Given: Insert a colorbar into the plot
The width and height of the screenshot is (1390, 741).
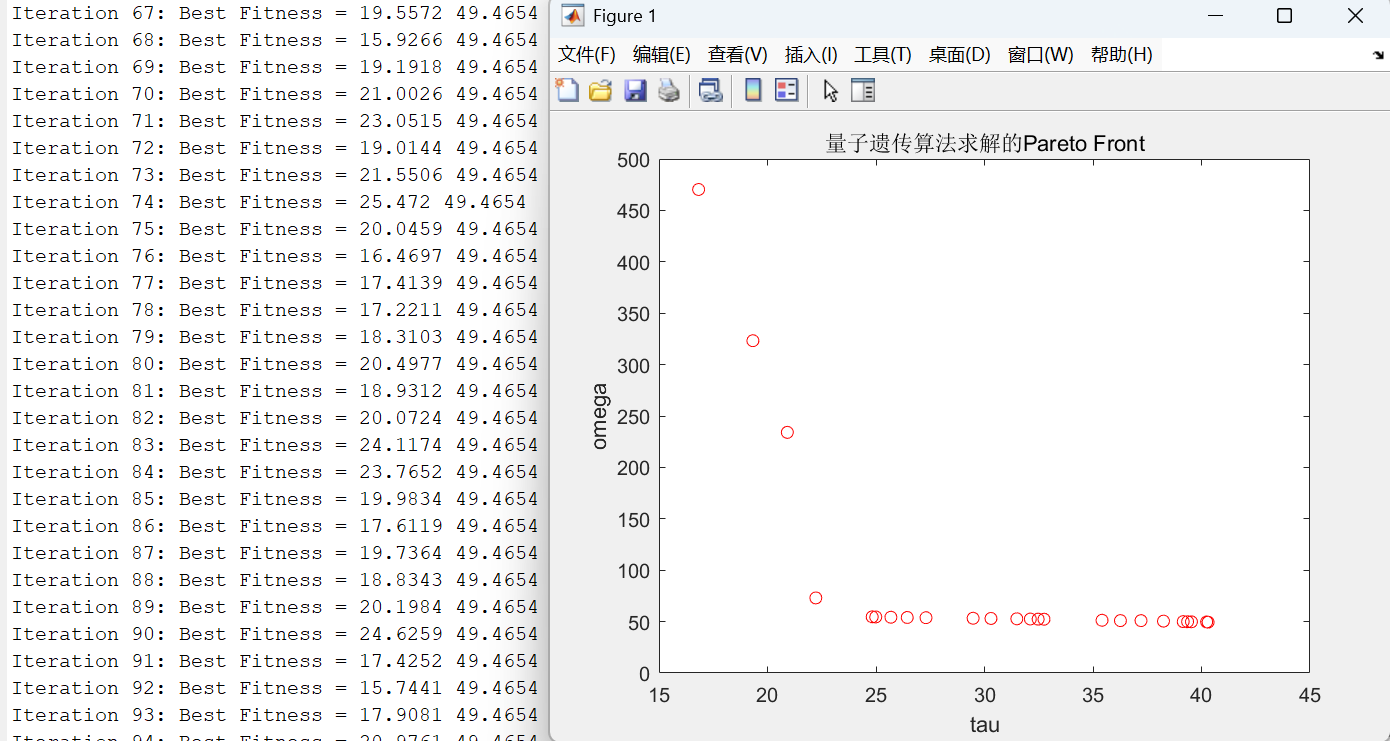Looking at the screenshot, I should (x=753, y=91).
